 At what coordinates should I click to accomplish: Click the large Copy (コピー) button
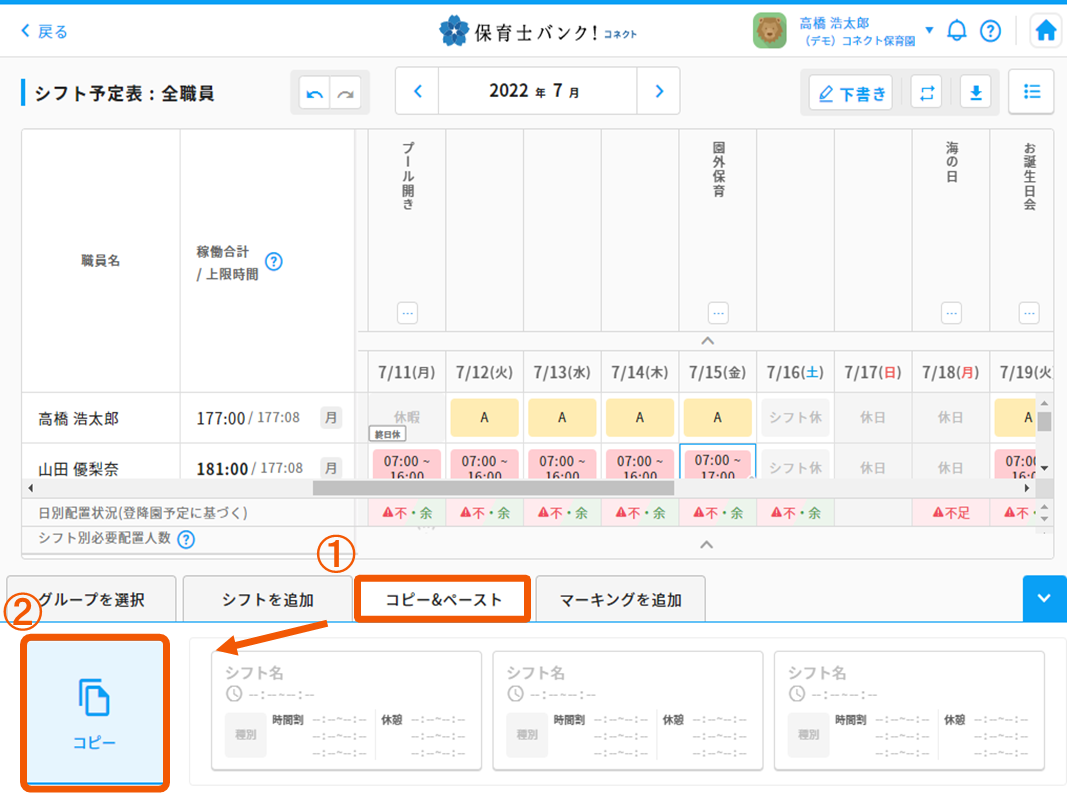click(x=94, y=710)
